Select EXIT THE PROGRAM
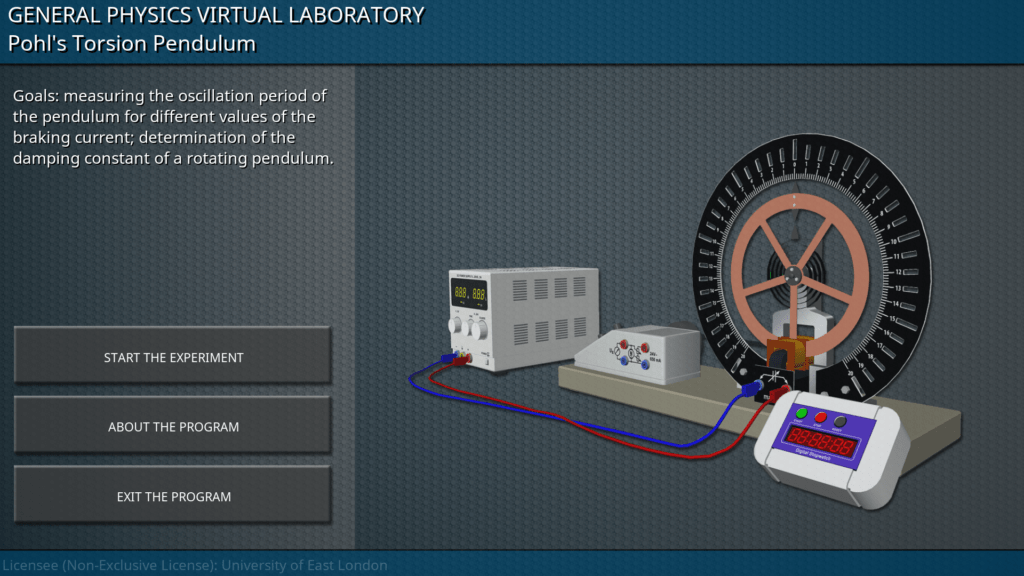 tap(173, 497)
